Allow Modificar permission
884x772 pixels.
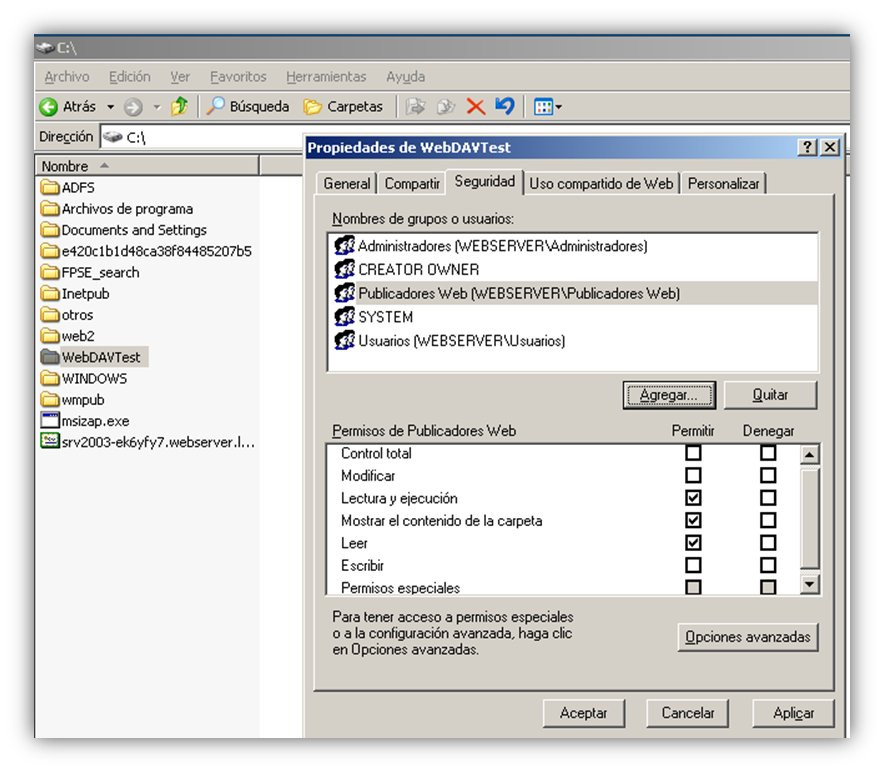point(693,475)
